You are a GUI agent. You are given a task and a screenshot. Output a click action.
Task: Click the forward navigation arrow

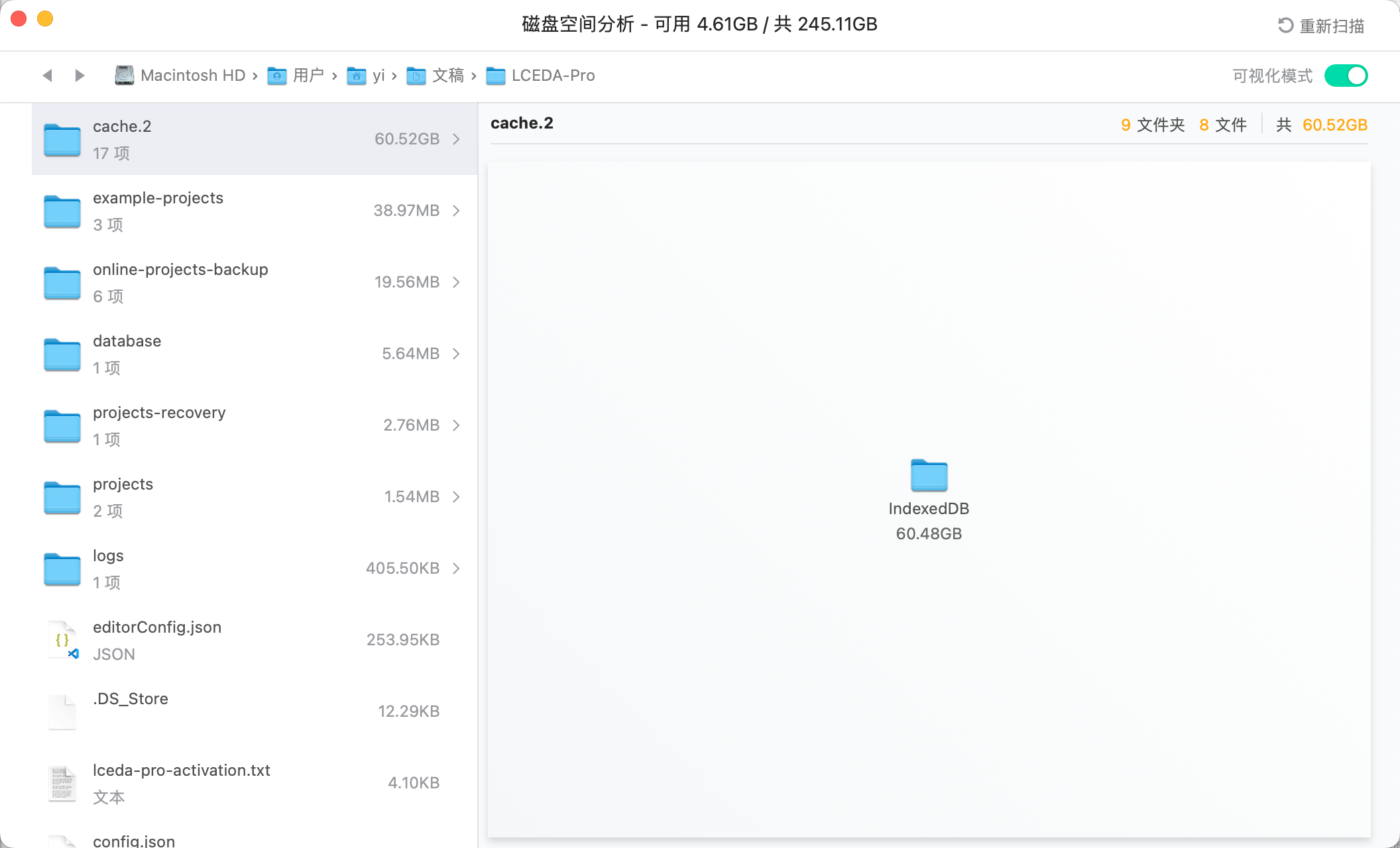(80, 76)
